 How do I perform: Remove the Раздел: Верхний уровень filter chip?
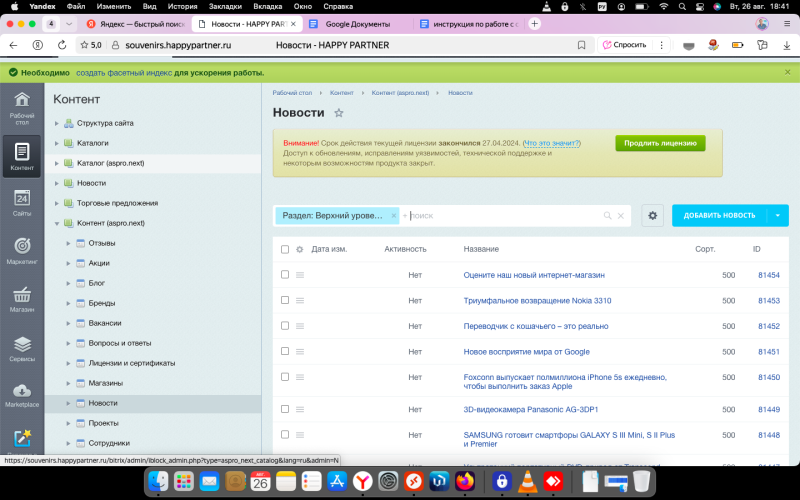click(393, 215)
